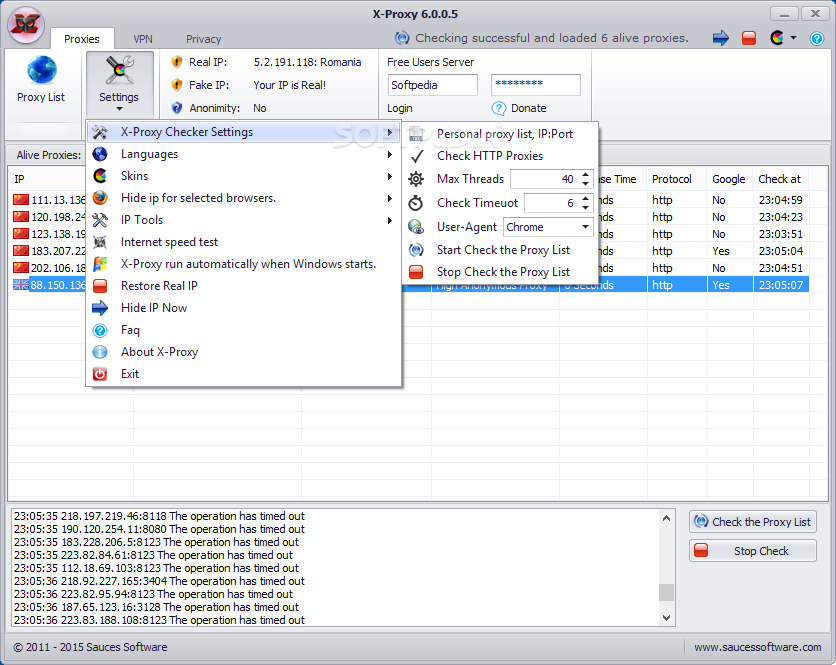Image resolution: width=836 pixels, height=665 pixels.
Task: Toggle X-Proxy run automatically when Windows starts
Action: tap(248, 264)
